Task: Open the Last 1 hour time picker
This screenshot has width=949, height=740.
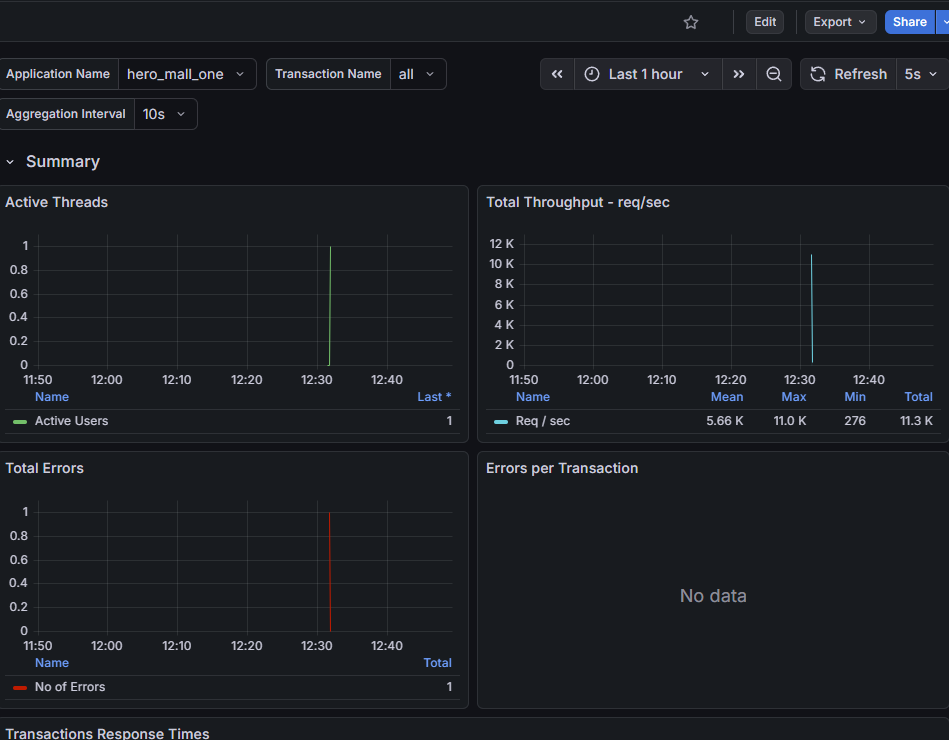Action: click(x=648, y=74)
